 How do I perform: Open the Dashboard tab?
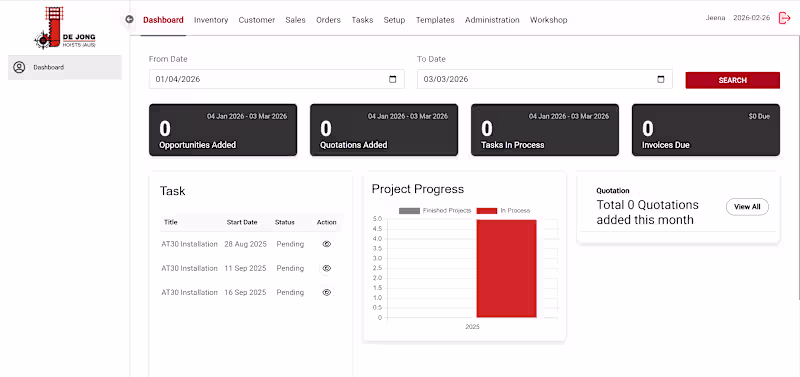(163, 20)
